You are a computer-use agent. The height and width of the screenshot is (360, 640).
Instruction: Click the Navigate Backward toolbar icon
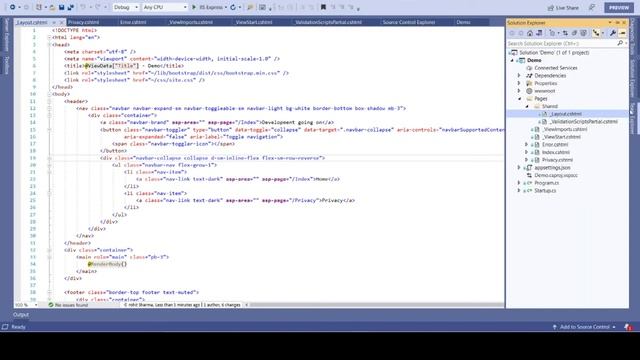tap(12, 7)
